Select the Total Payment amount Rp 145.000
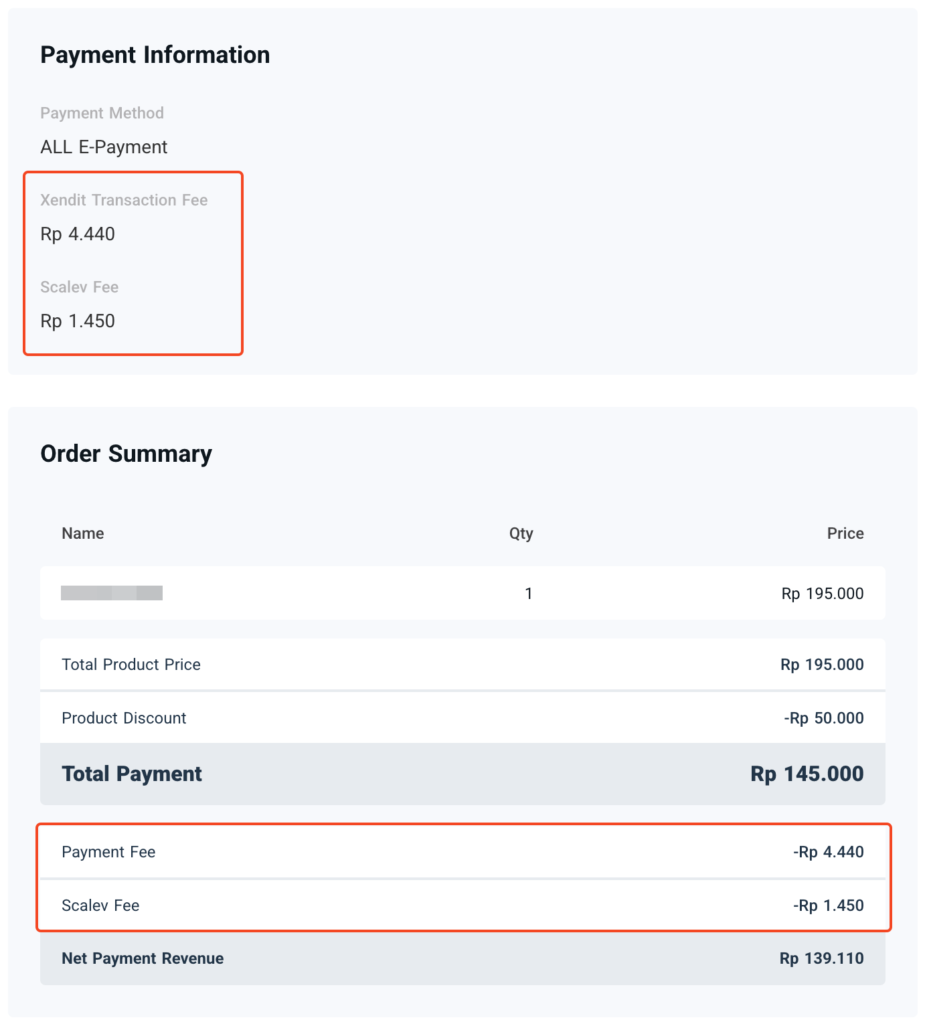The width and height of the screenshot is (925, 1024). point(806,773)
